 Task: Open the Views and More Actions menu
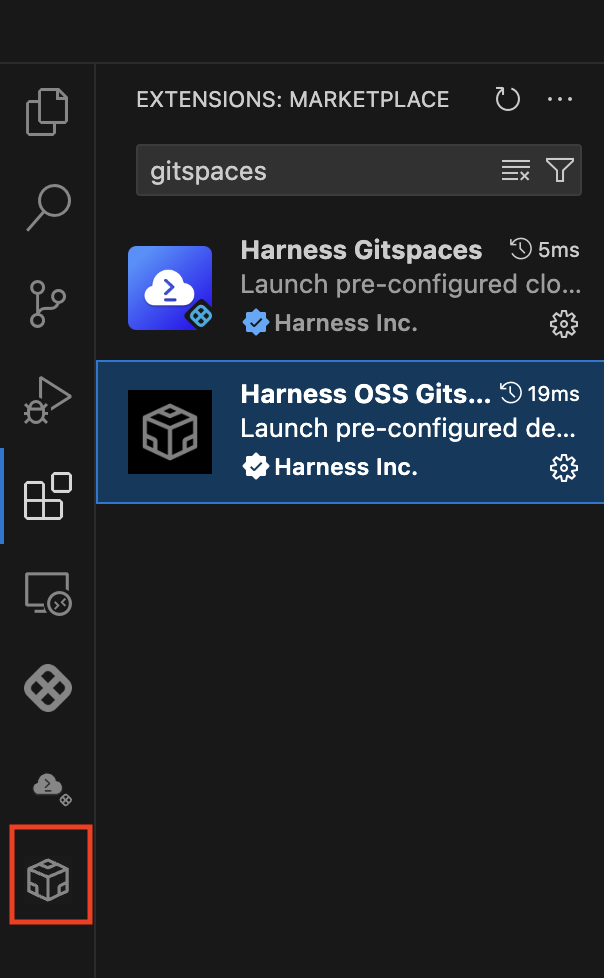point(560,99)
